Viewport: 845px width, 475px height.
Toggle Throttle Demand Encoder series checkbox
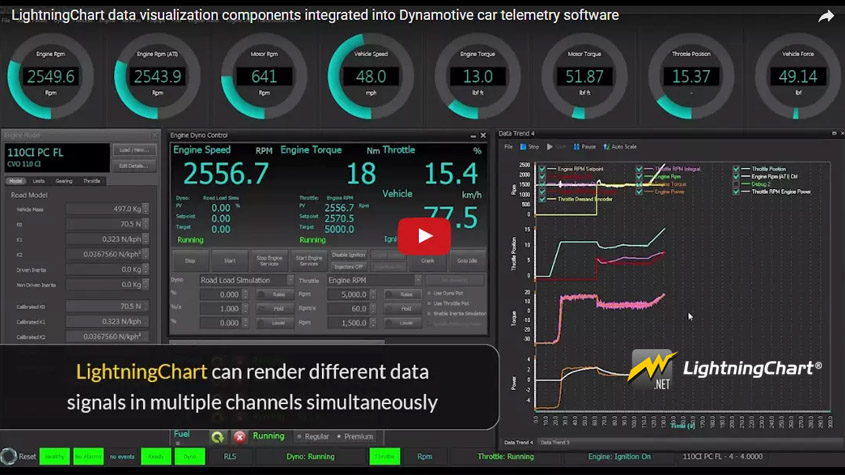pyautogui.click(x=542, y=199)
